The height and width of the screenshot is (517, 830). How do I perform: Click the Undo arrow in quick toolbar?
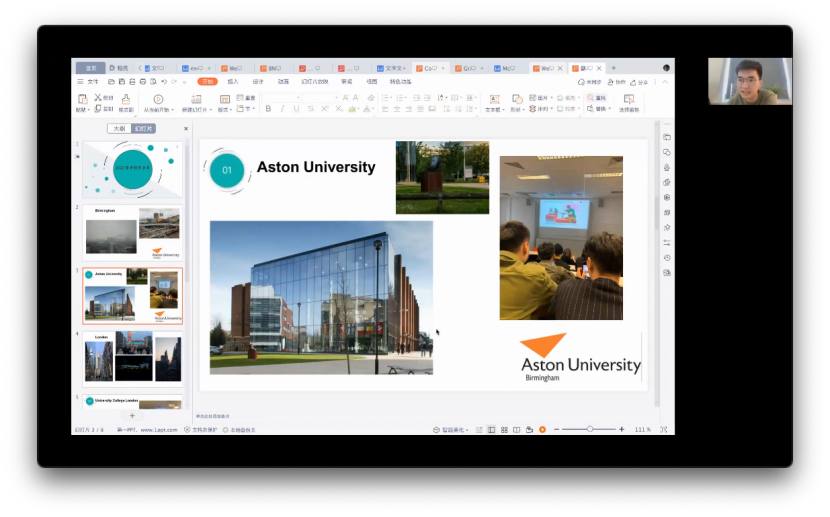click(164, 82)
